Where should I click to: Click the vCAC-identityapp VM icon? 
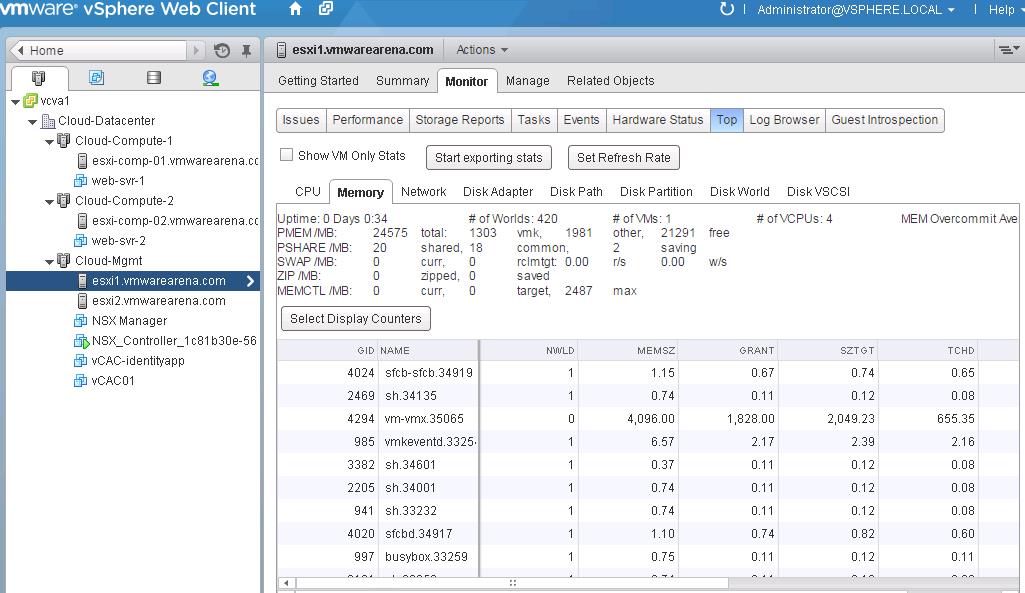tap(80, 361)
